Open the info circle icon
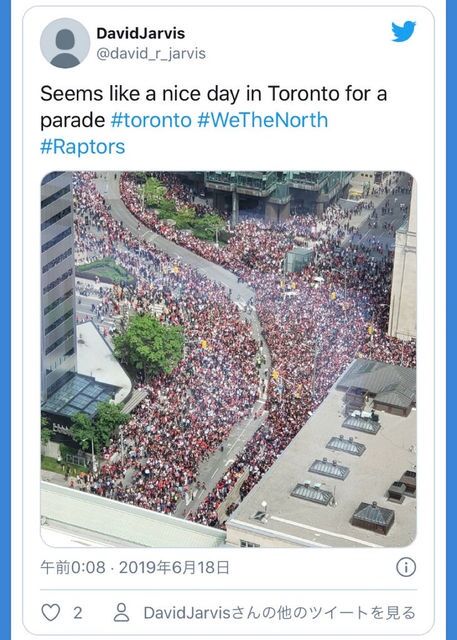Screen dimensions: 457x640 tap(406, 567)
